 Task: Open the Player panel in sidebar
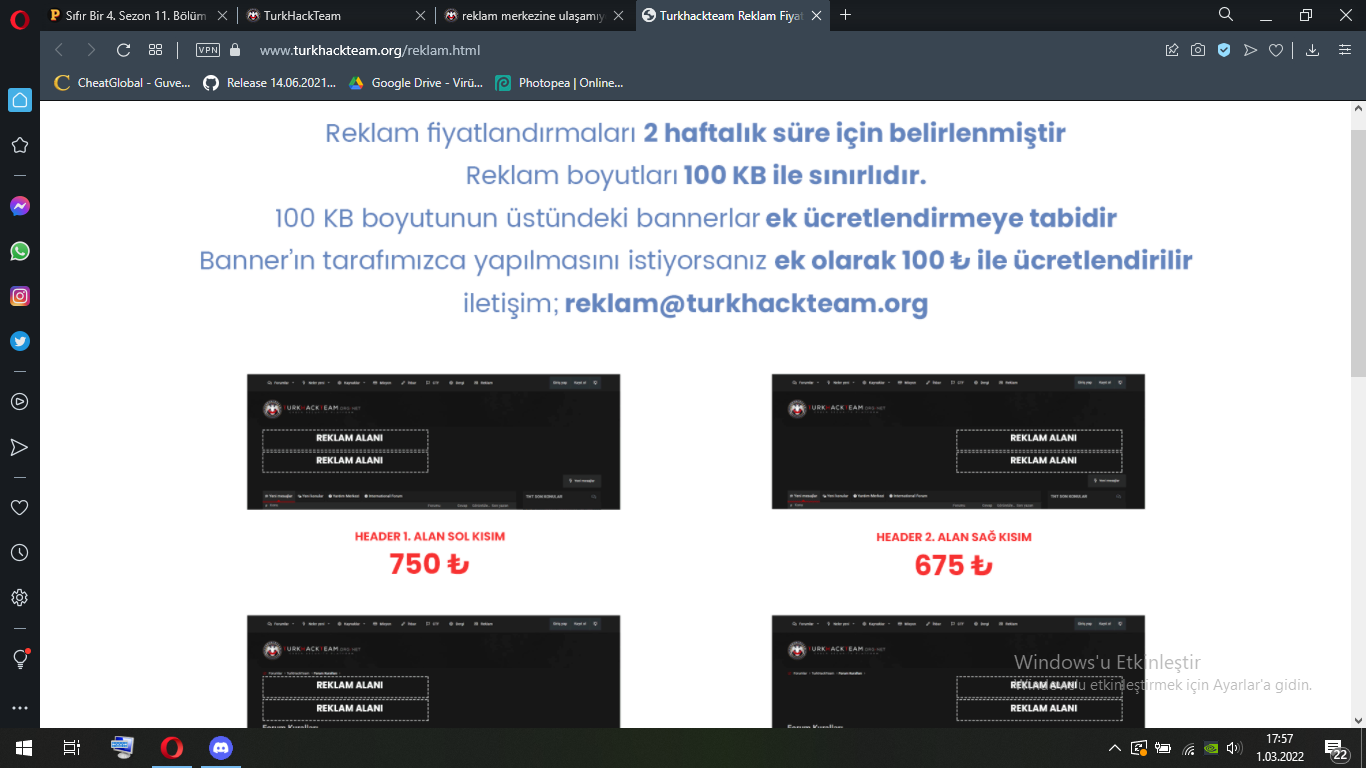pyautogui.click(x=19, y=401)
